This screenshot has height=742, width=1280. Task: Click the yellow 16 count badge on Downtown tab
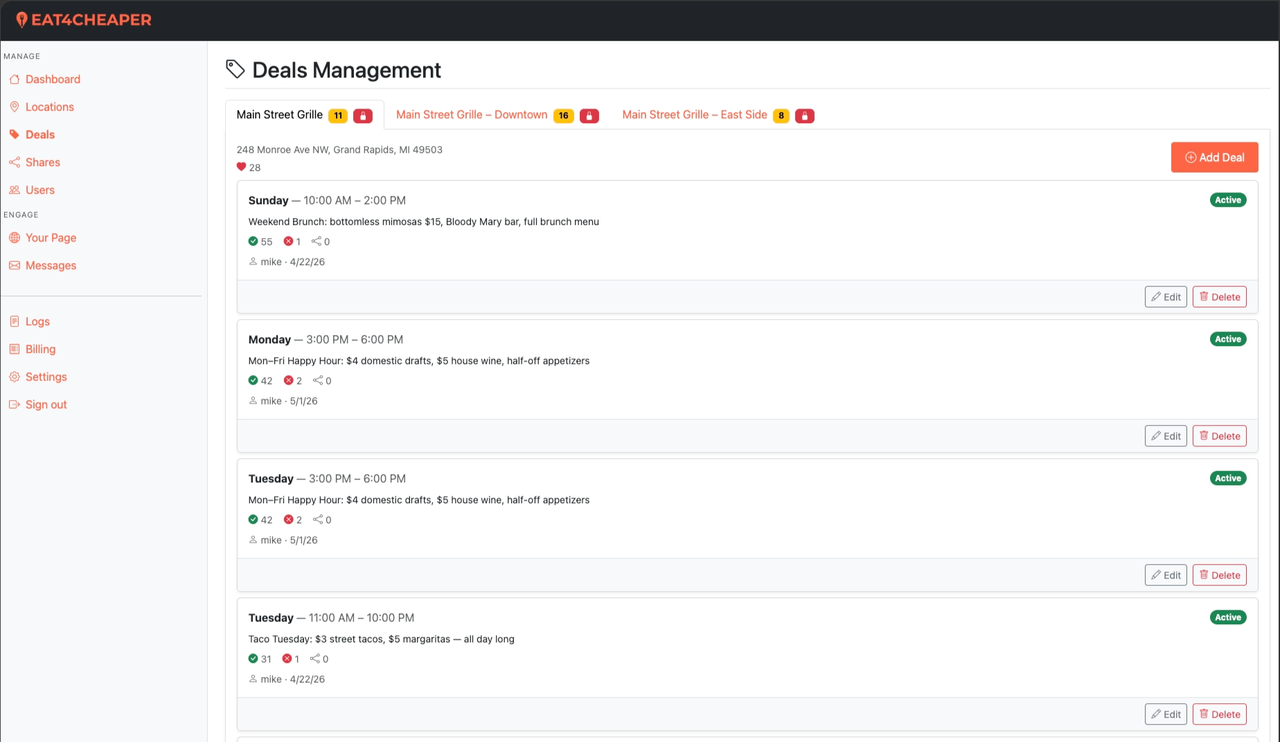(563, 116)
